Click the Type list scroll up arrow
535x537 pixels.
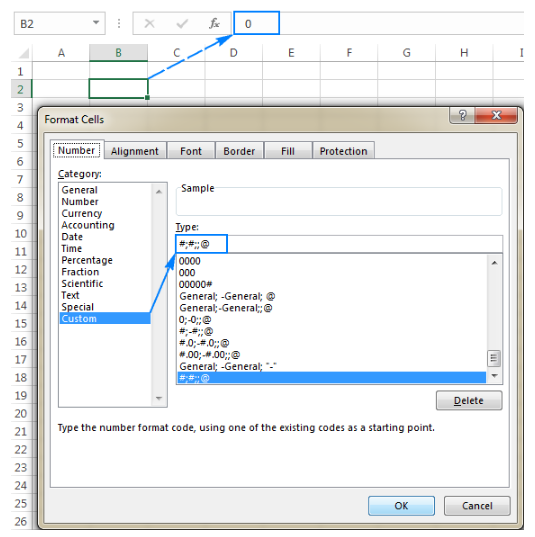coord(494,263)
